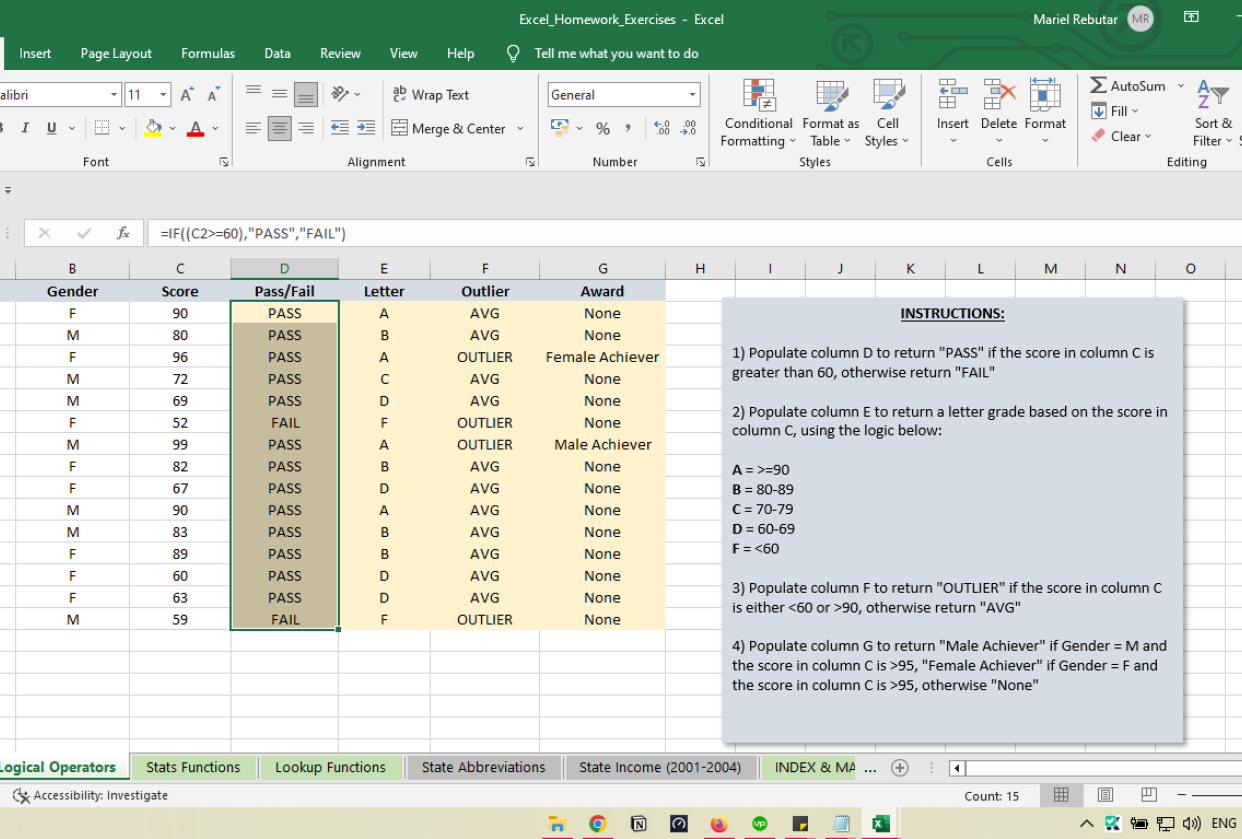The image size is (1242, 839).
Task: Open the Page Layout tab
Action: [x=116, y=53]
